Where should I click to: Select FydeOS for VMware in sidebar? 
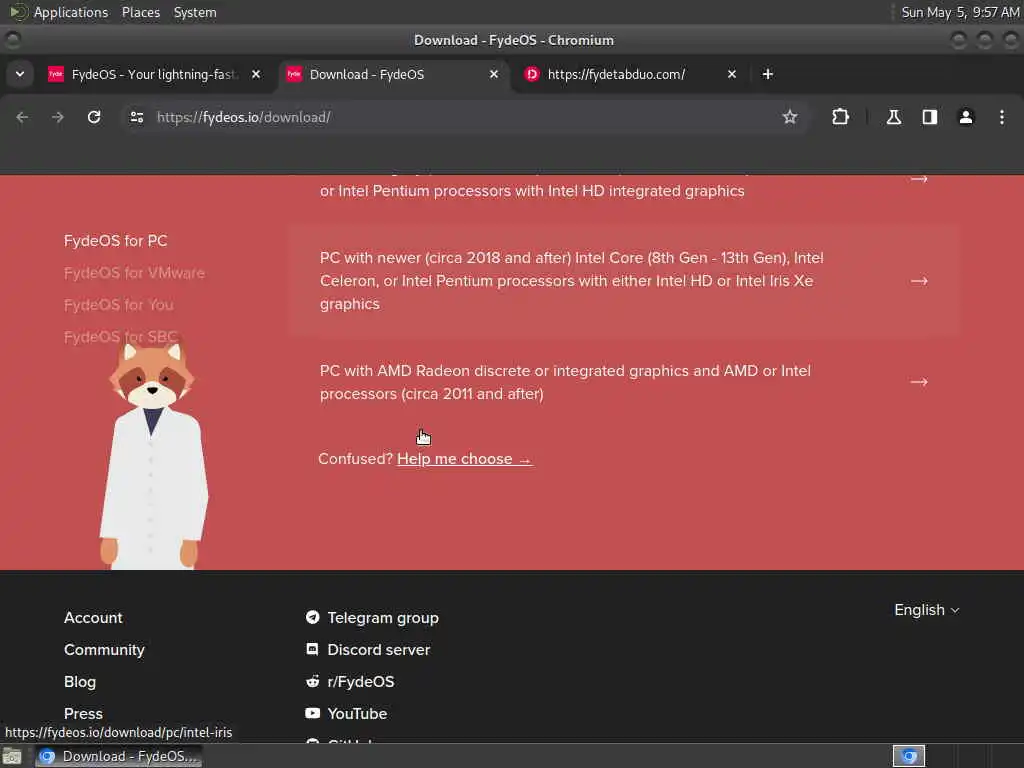[x=134, y=272]
